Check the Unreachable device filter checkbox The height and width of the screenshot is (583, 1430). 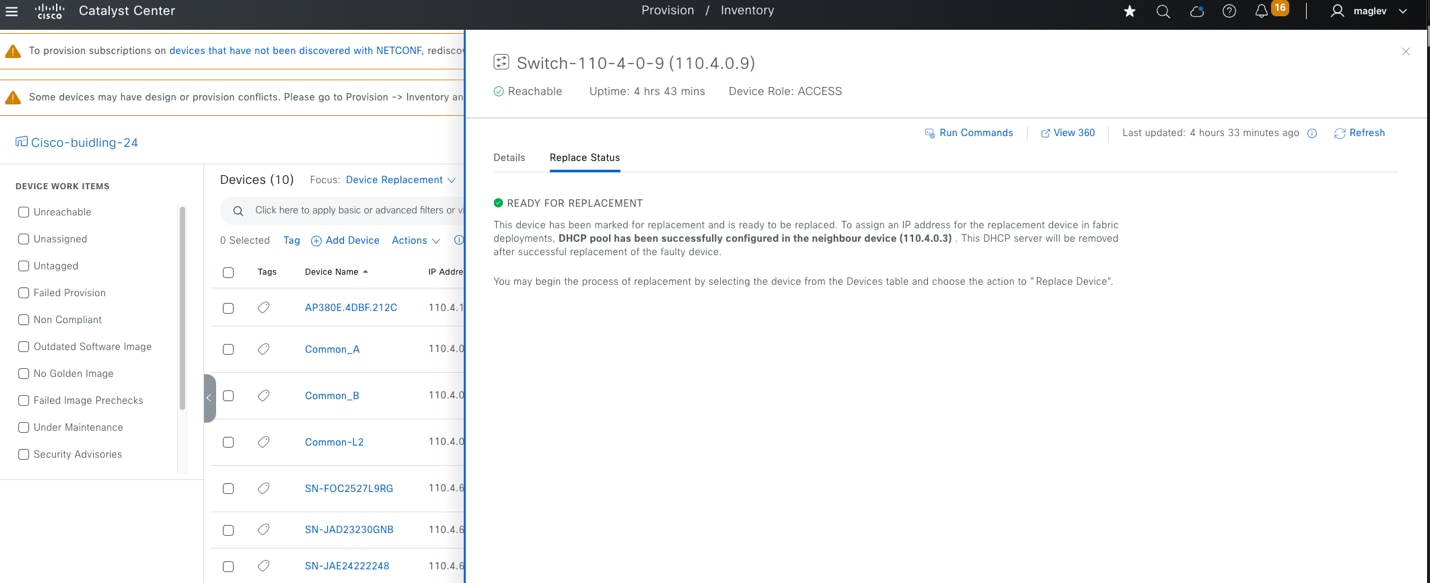point(23,211)
